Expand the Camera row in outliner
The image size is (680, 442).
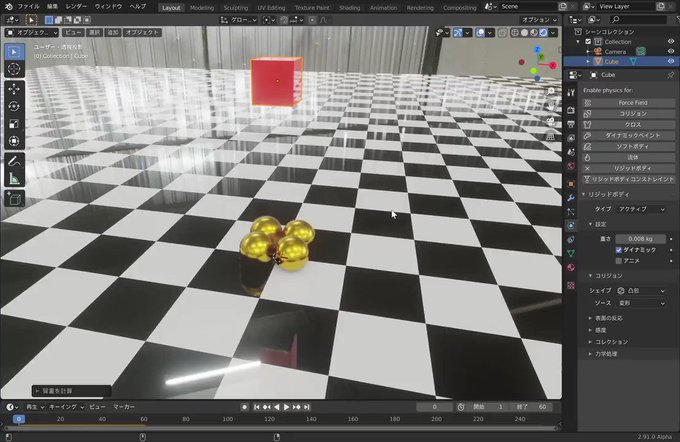click(588, 52)
